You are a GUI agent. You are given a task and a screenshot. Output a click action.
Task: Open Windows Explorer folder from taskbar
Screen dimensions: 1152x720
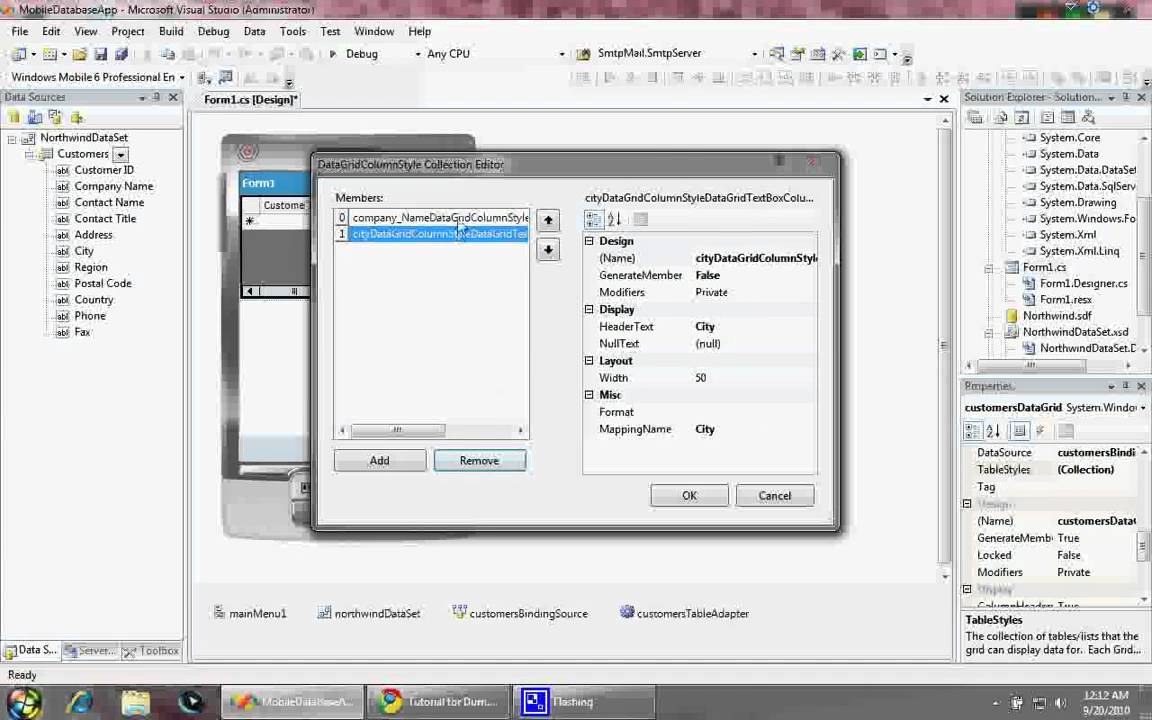click(x=135, y=702)
